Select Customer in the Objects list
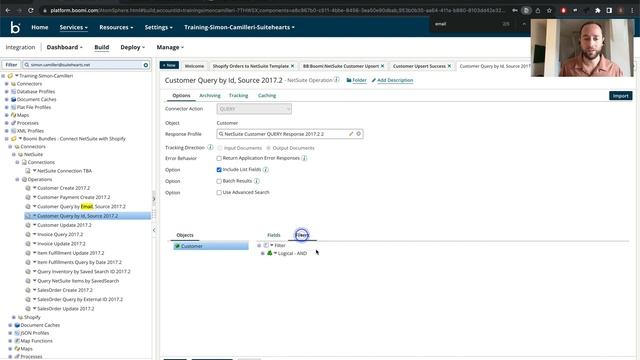This screenshot has height=360, width=640. click(210, 247)
